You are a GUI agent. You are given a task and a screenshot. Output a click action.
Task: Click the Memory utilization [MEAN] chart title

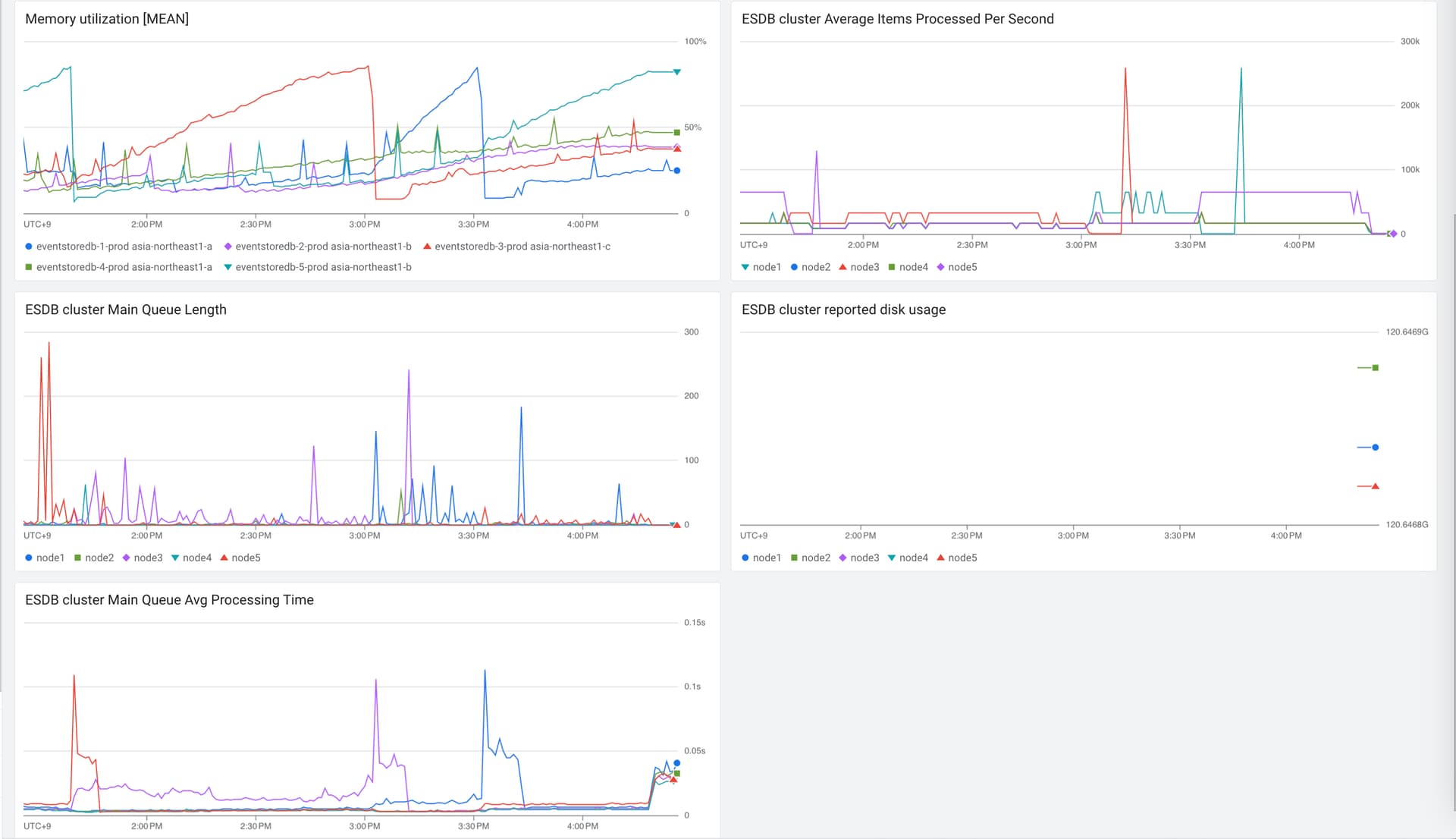click(x=107, y=19)
